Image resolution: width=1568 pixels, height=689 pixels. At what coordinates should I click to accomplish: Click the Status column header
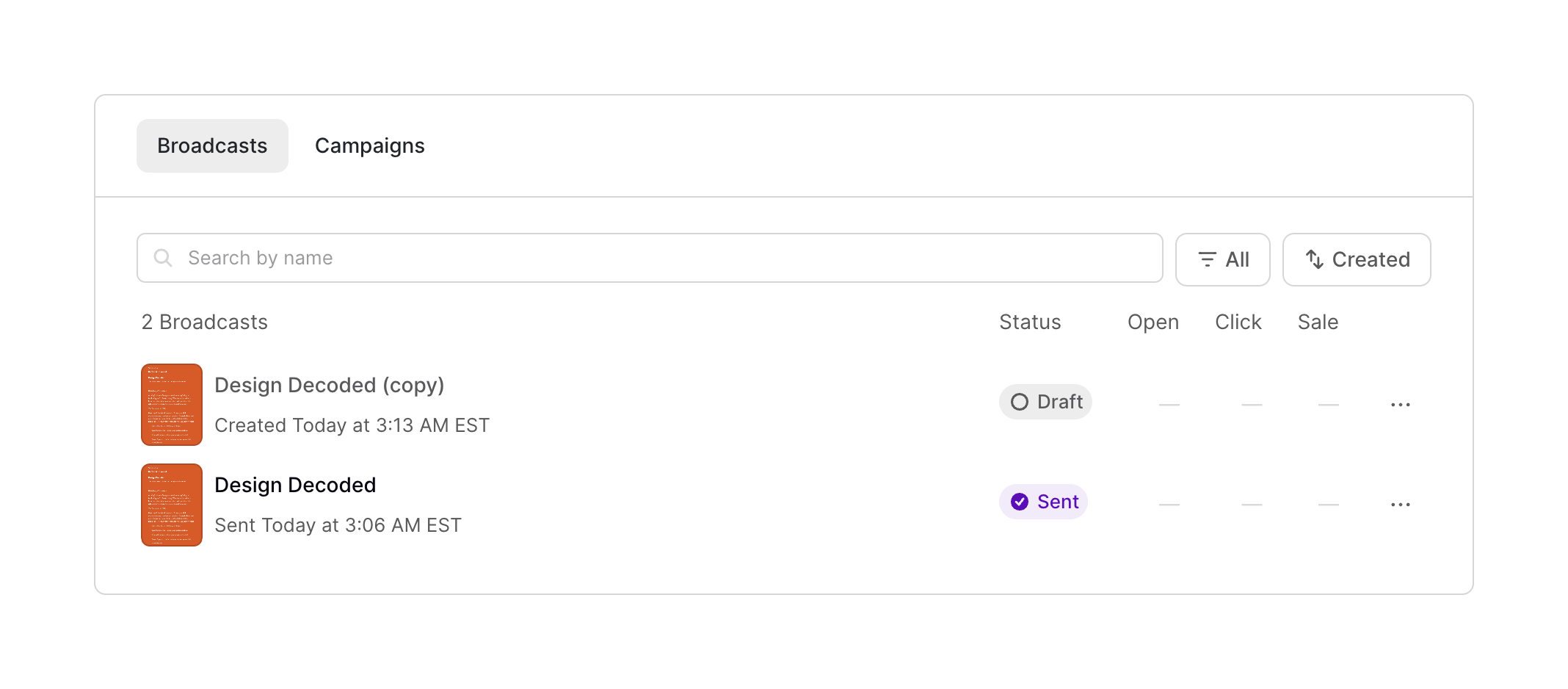pos(1030,322)
